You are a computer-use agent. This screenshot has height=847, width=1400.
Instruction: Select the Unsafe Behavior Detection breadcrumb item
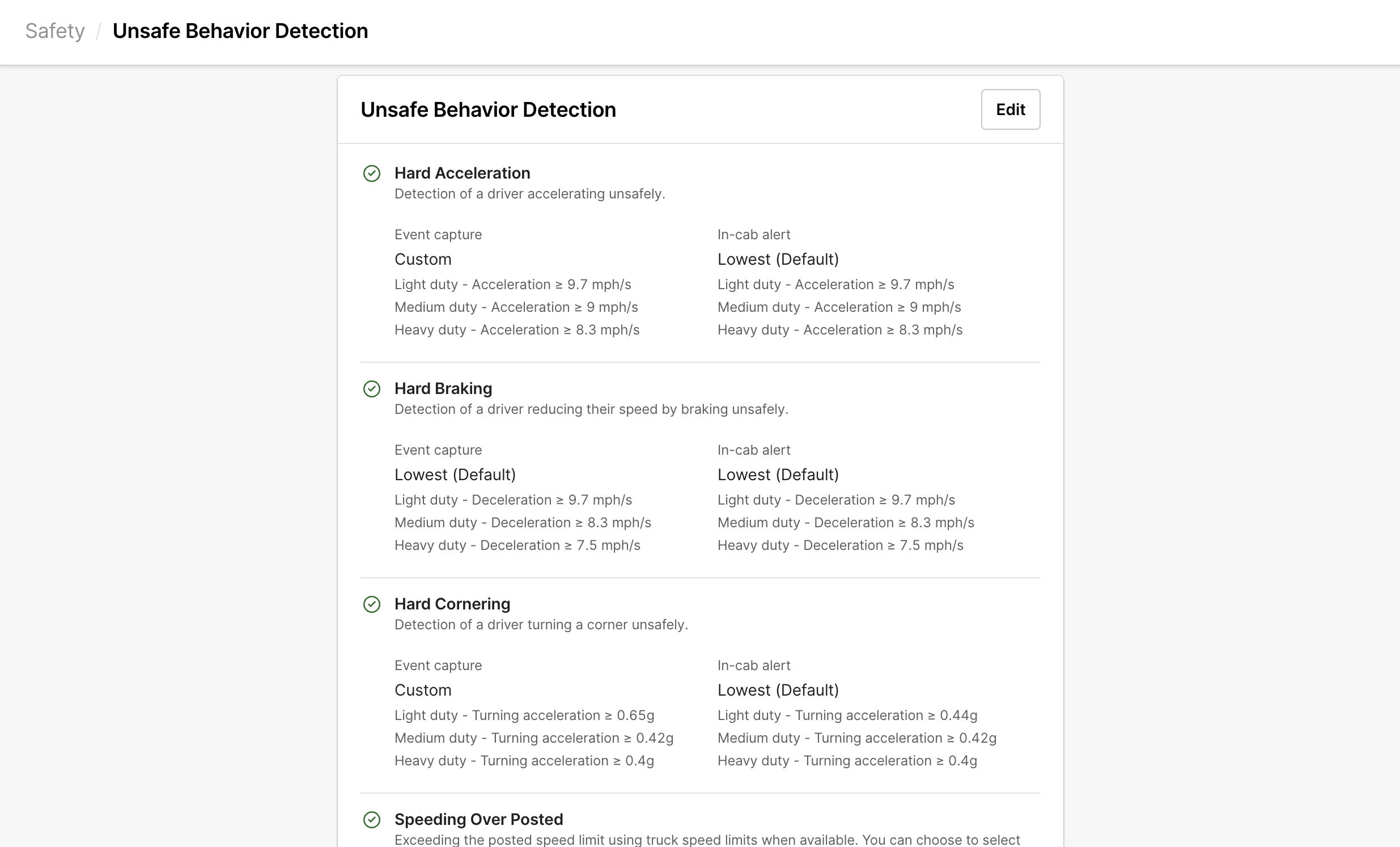tap(240, 31)
